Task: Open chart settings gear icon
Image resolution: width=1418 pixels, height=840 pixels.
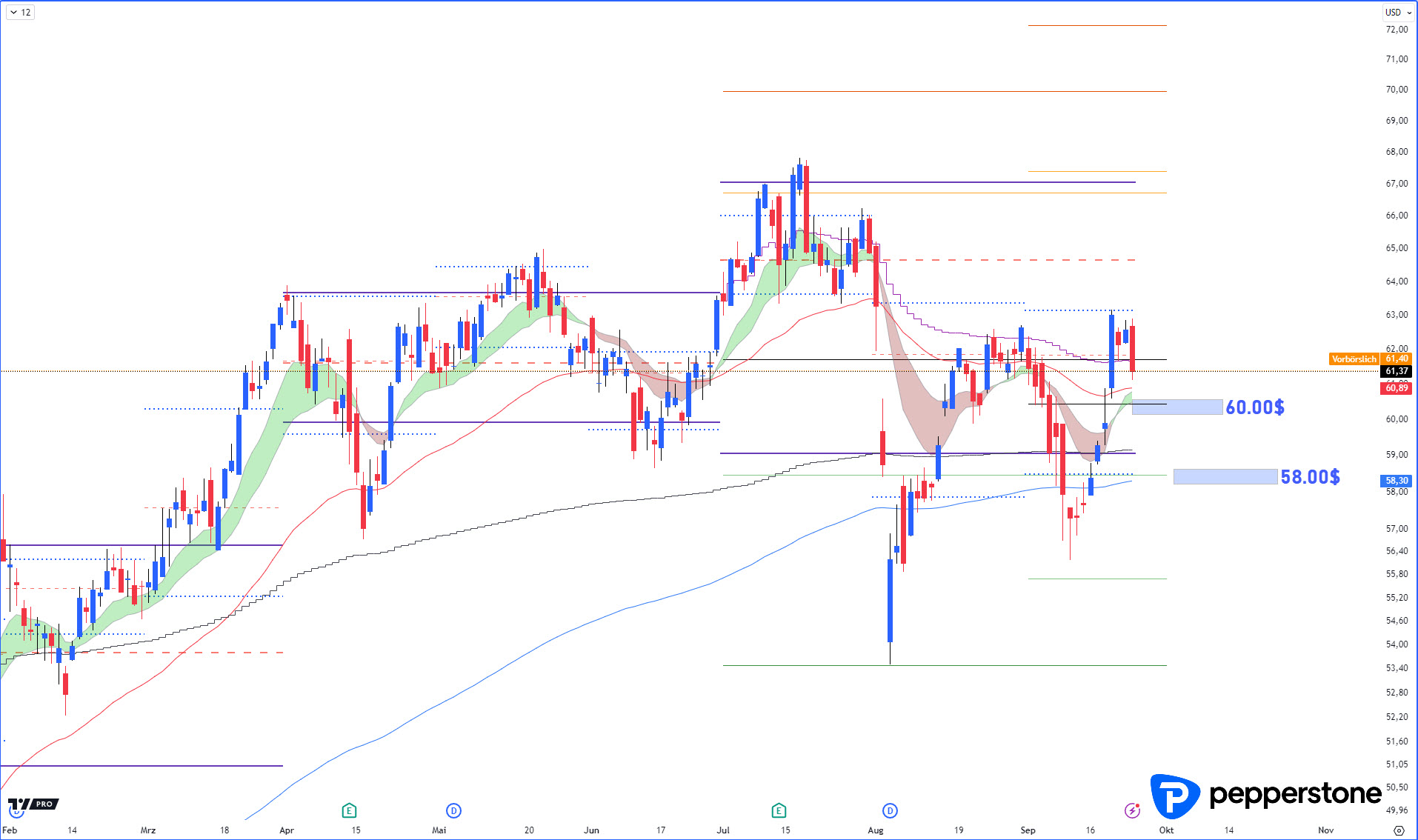Action: (1399, 830)
